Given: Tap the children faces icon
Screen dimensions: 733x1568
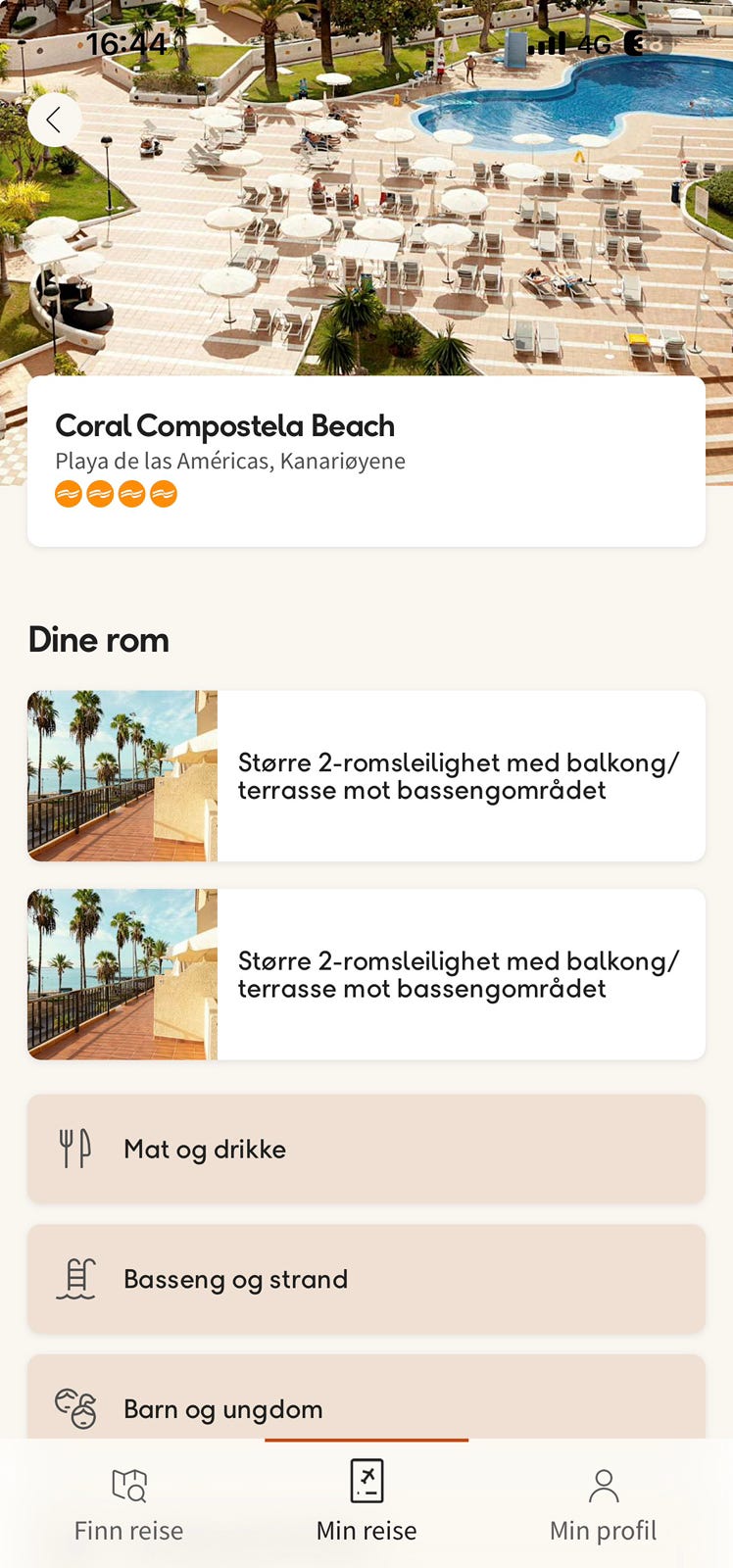Looking at the screenshot, I should pyautogui.click(x=75, y=1408).
